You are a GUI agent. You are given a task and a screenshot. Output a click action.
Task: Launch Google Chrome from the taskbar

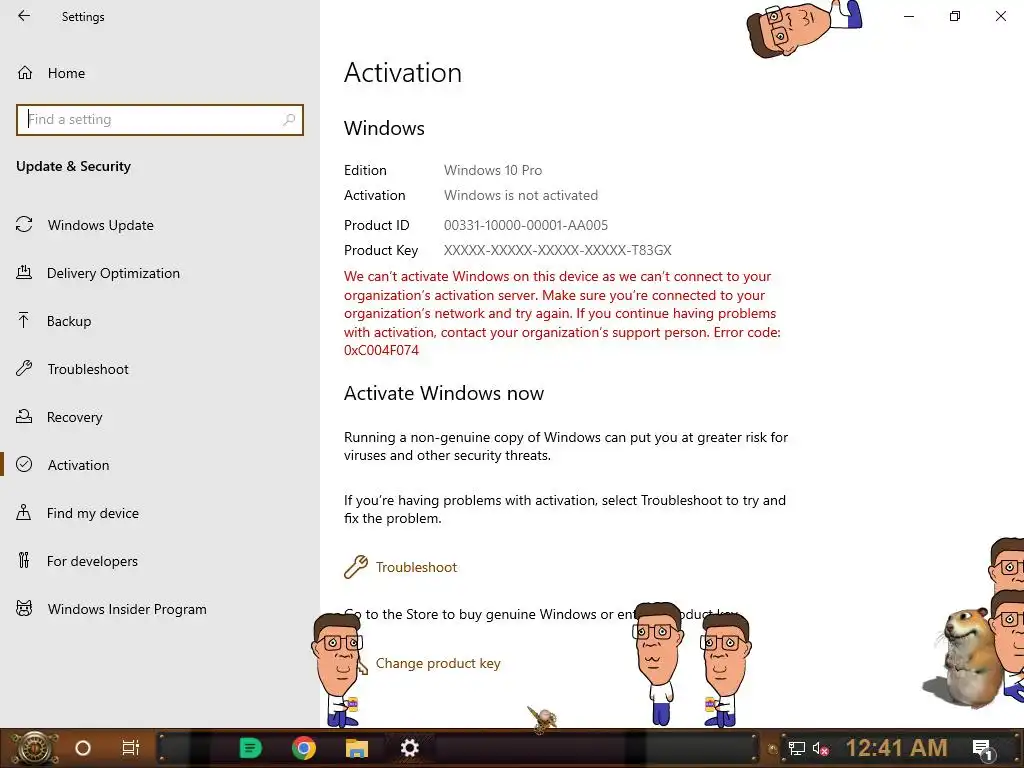click(x=304, y=748)
